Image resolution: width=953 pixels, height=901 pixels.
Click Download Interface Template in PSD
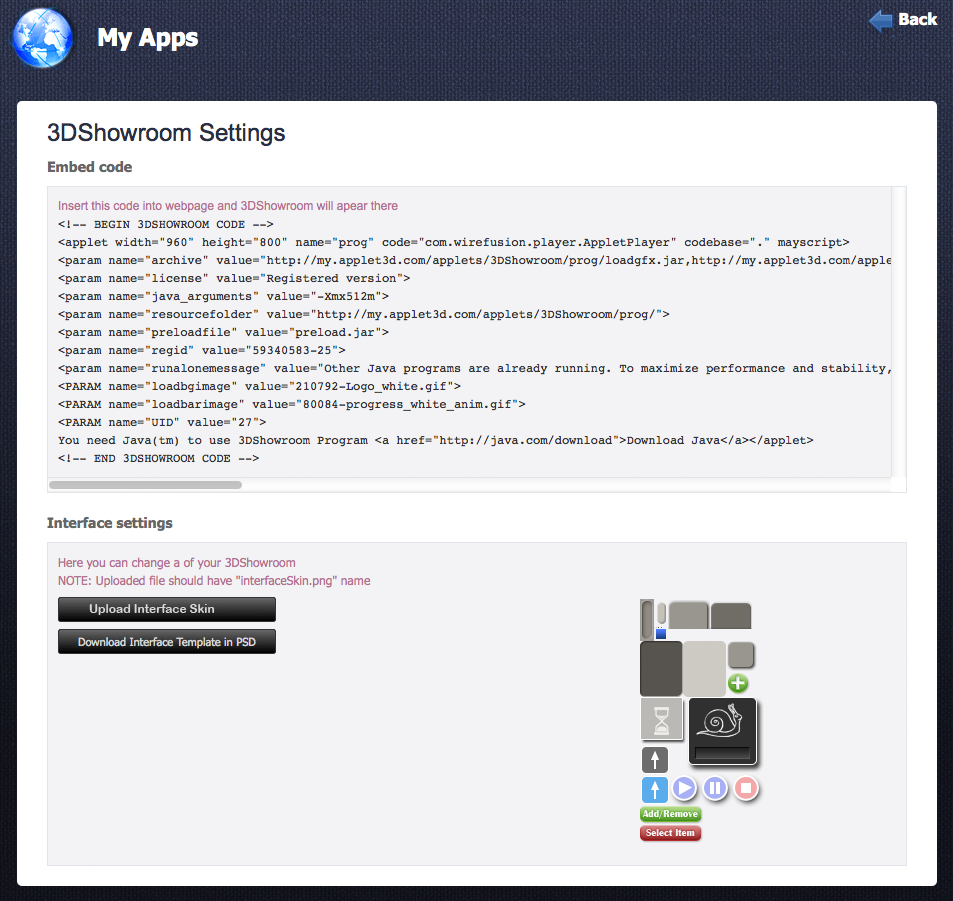pos(167,642)
